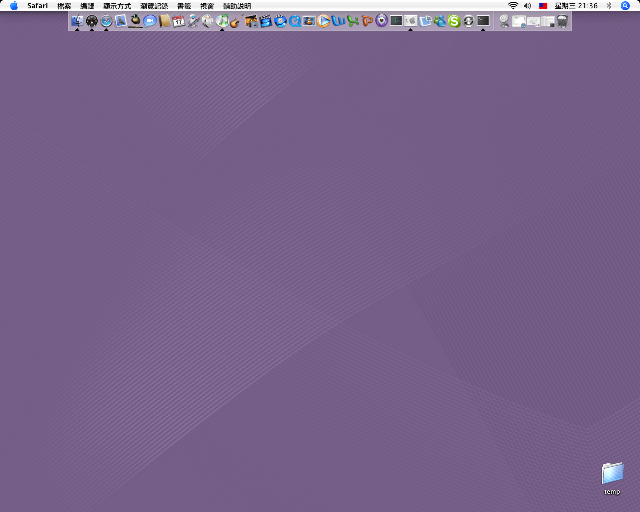
Task: Open the round purple icon in dock
Action: [x=382, y=21]
